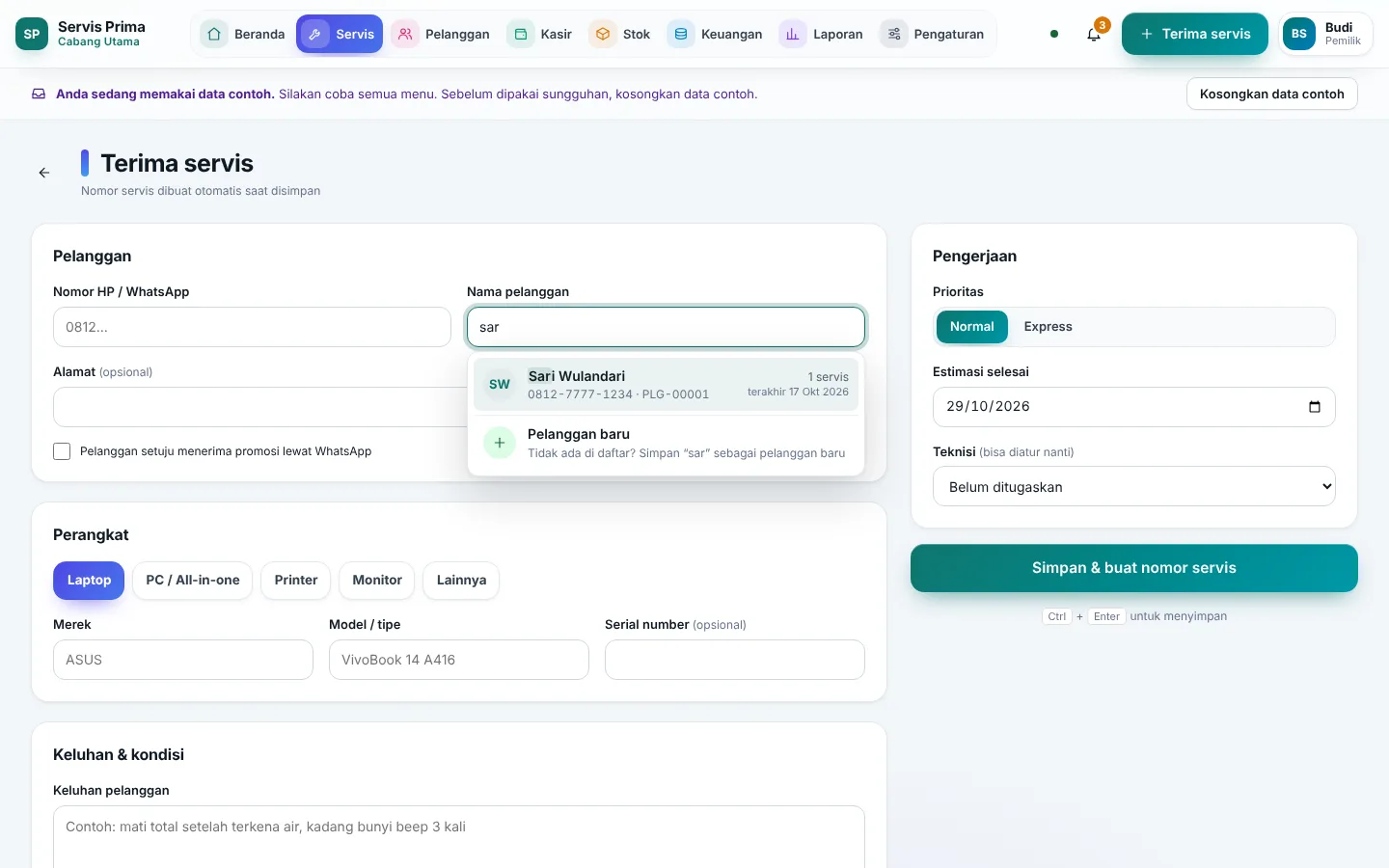Viewport: 1389px width, 868px height.
Task: Click Simpan & buat nomor servis button
Action: (x=1134, y=568)
